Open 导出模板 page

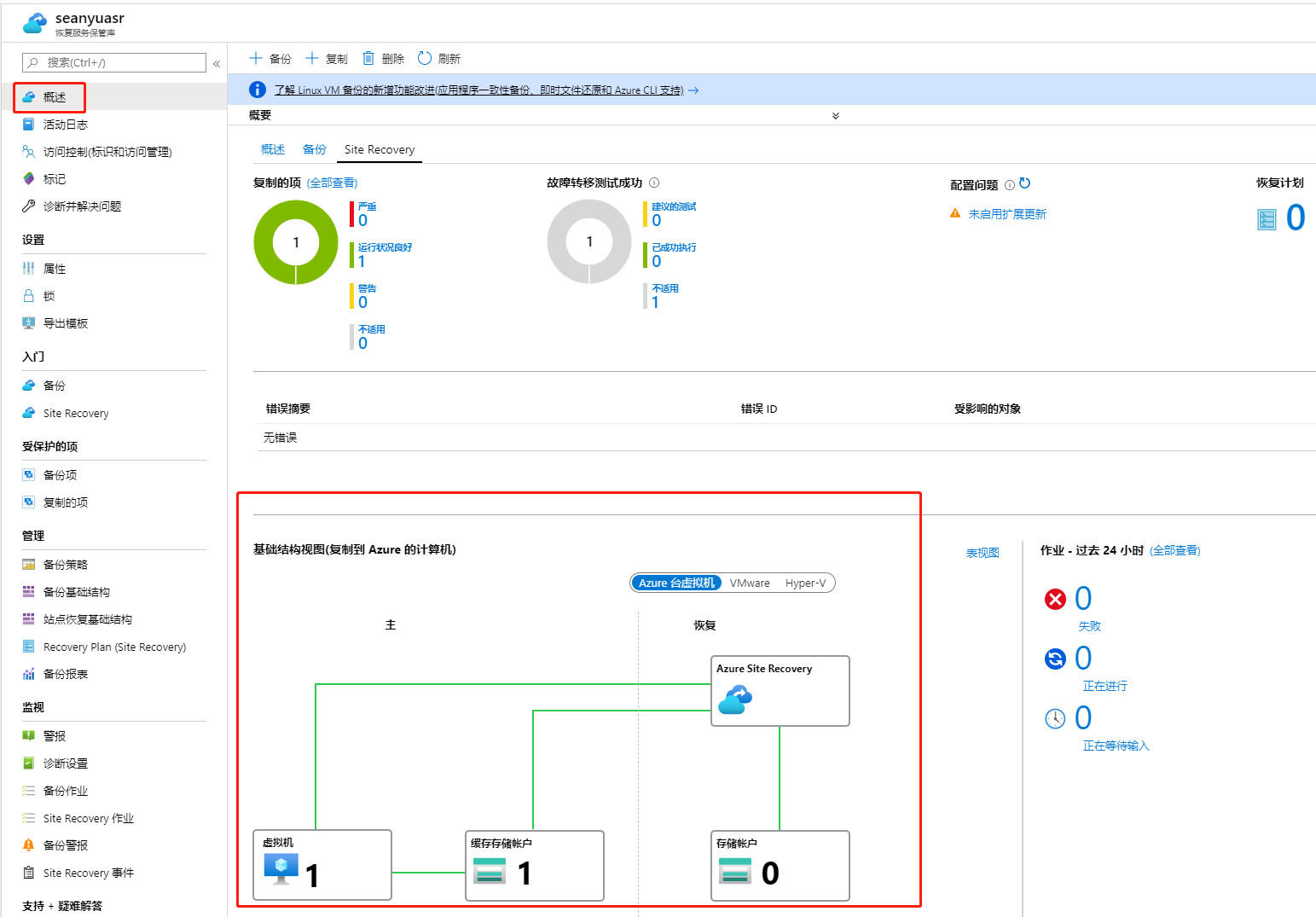coord(65,323)
